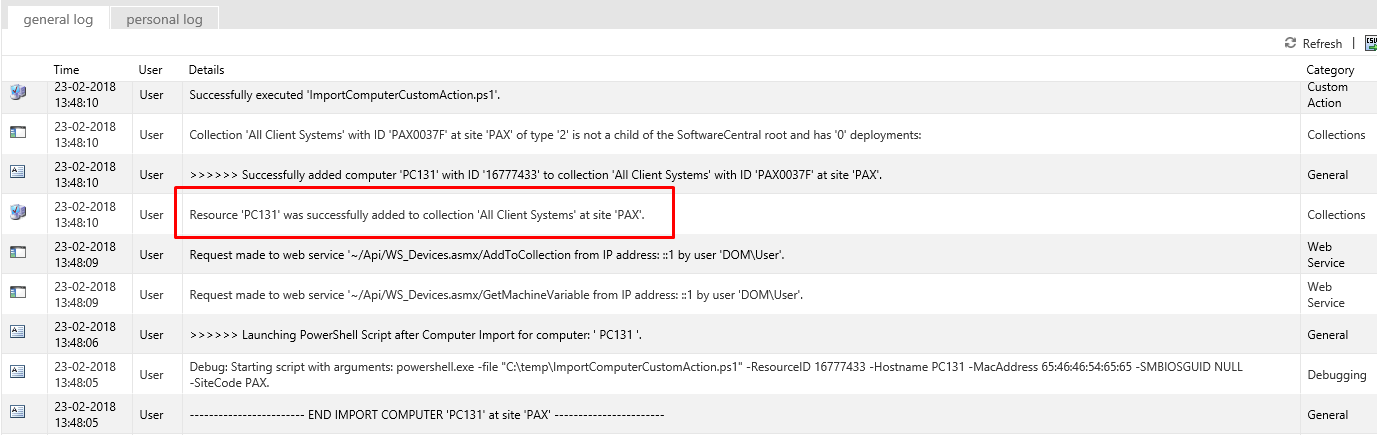Click the CSV export icon

coord(1369,43)
